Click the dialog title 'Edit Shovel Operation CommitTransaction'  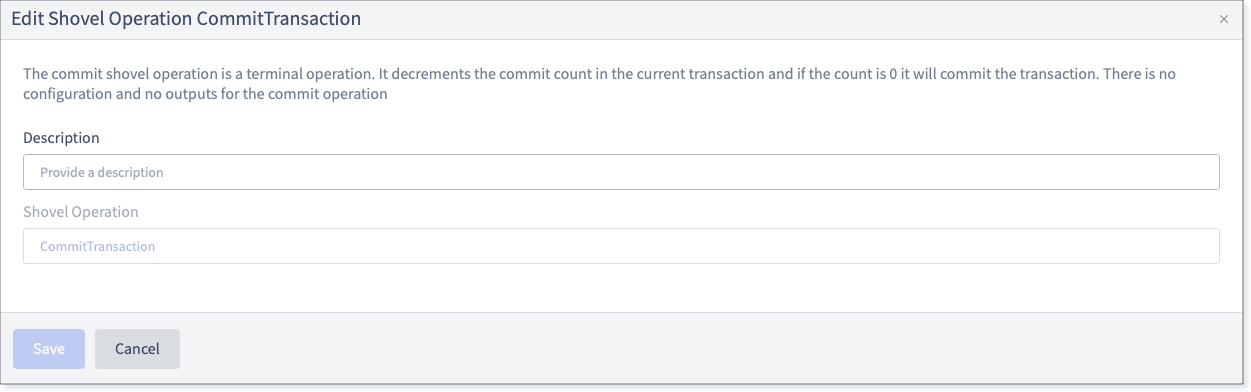186,19
